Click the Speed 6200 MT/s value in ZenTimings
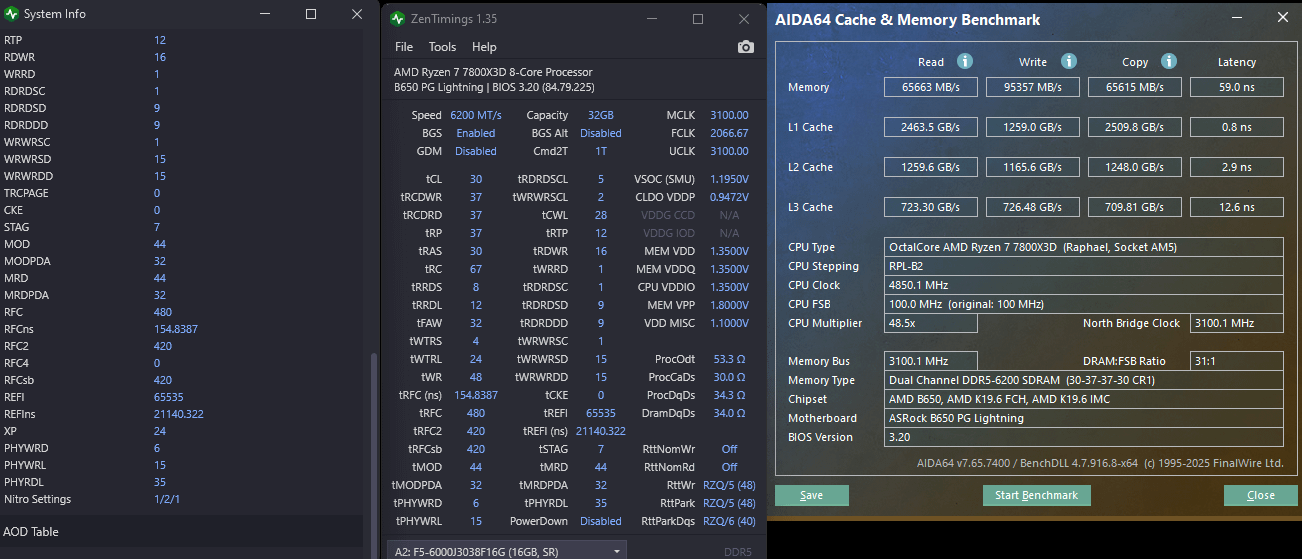The image size is (1302, 559). pos(476,115)
